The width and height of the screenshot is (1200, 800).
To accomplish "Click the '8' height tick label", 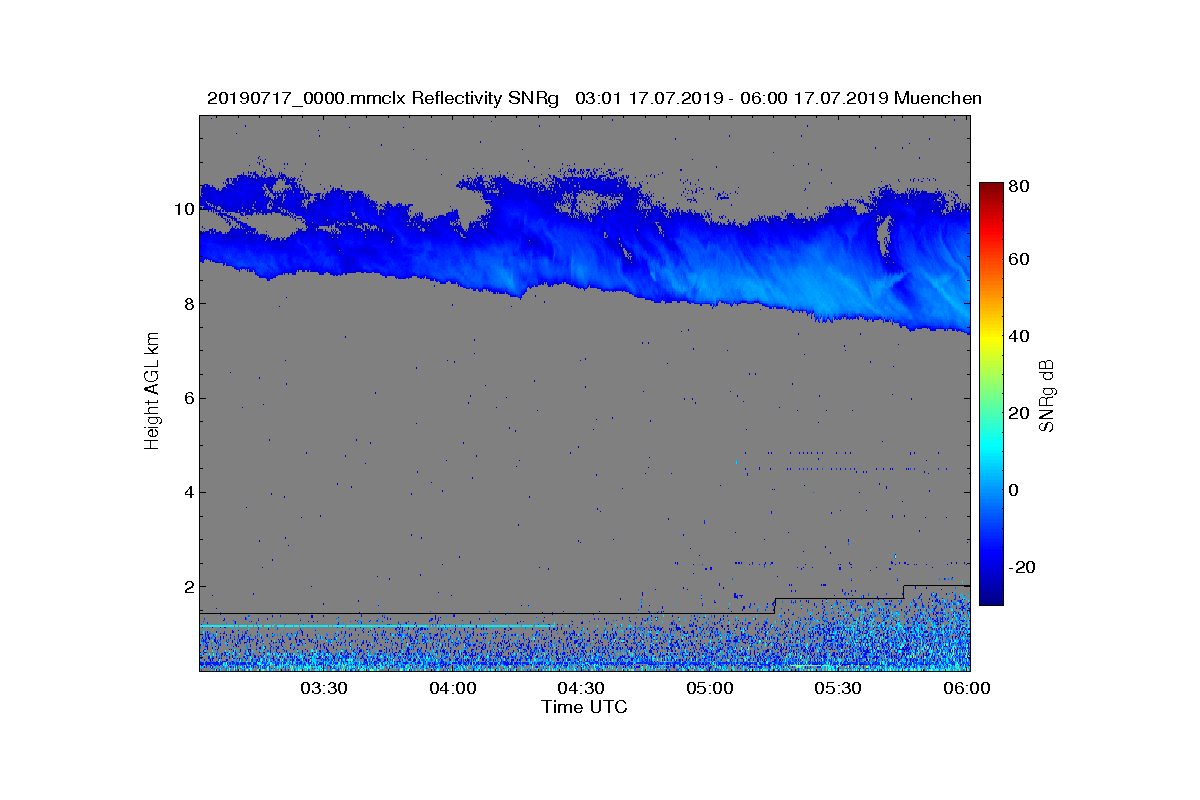I will pos(187,303).
